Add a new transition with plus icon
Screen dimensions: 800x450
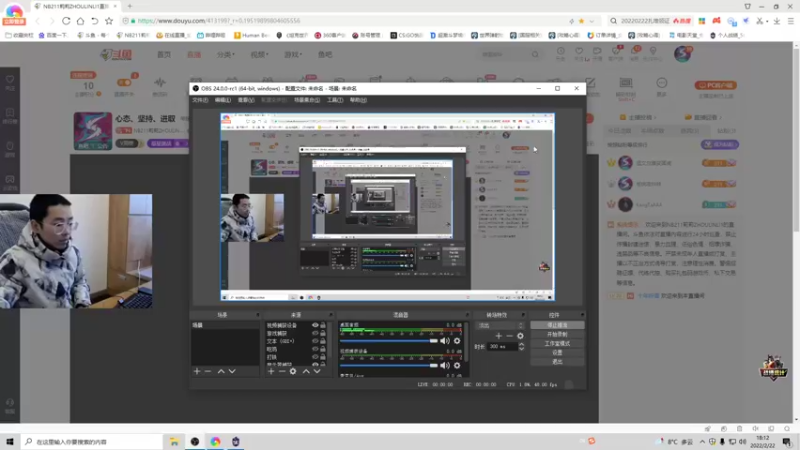[498, 336]
